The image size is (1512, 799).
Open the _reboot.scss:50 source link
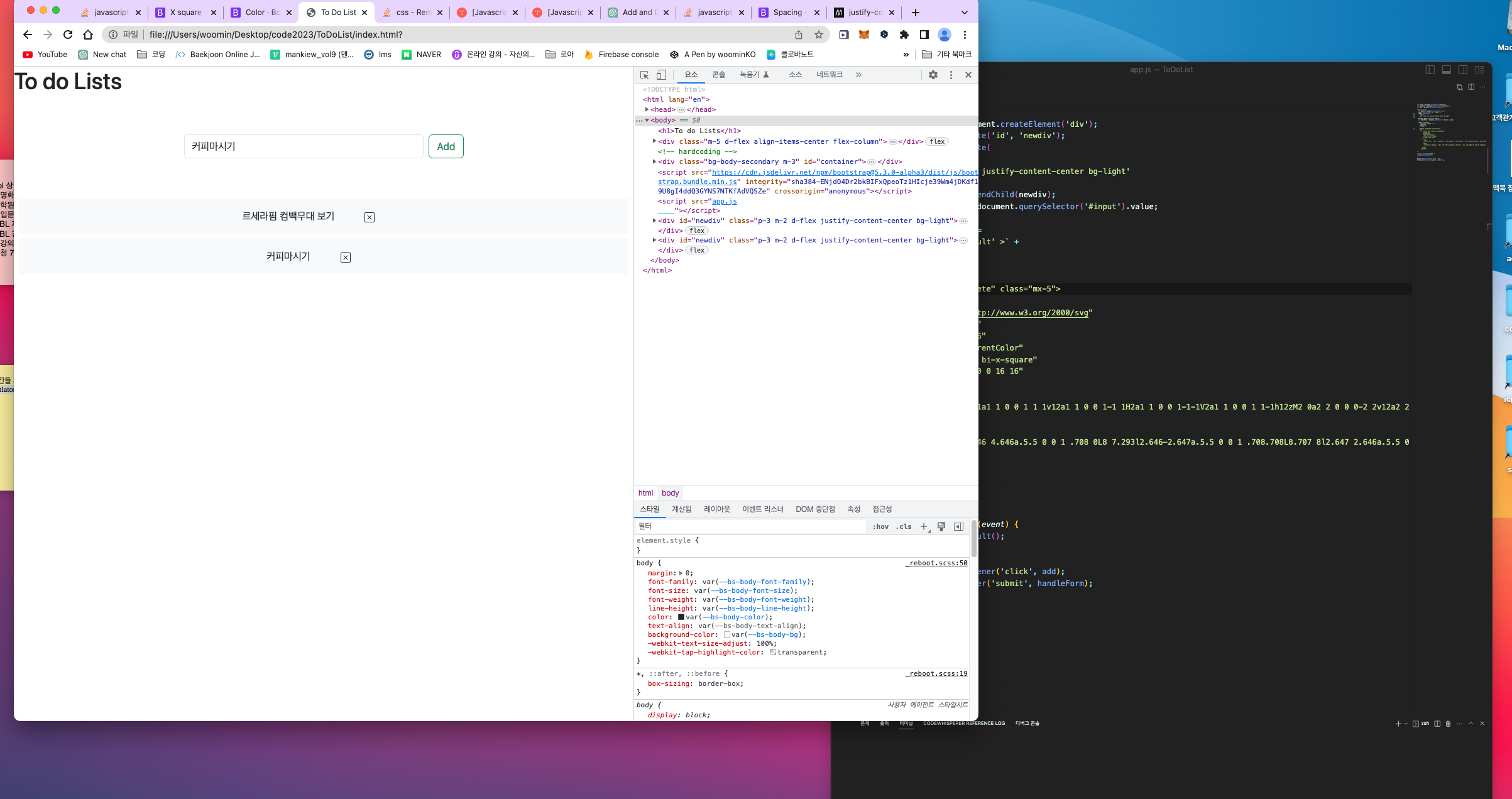tap(936, 563)
